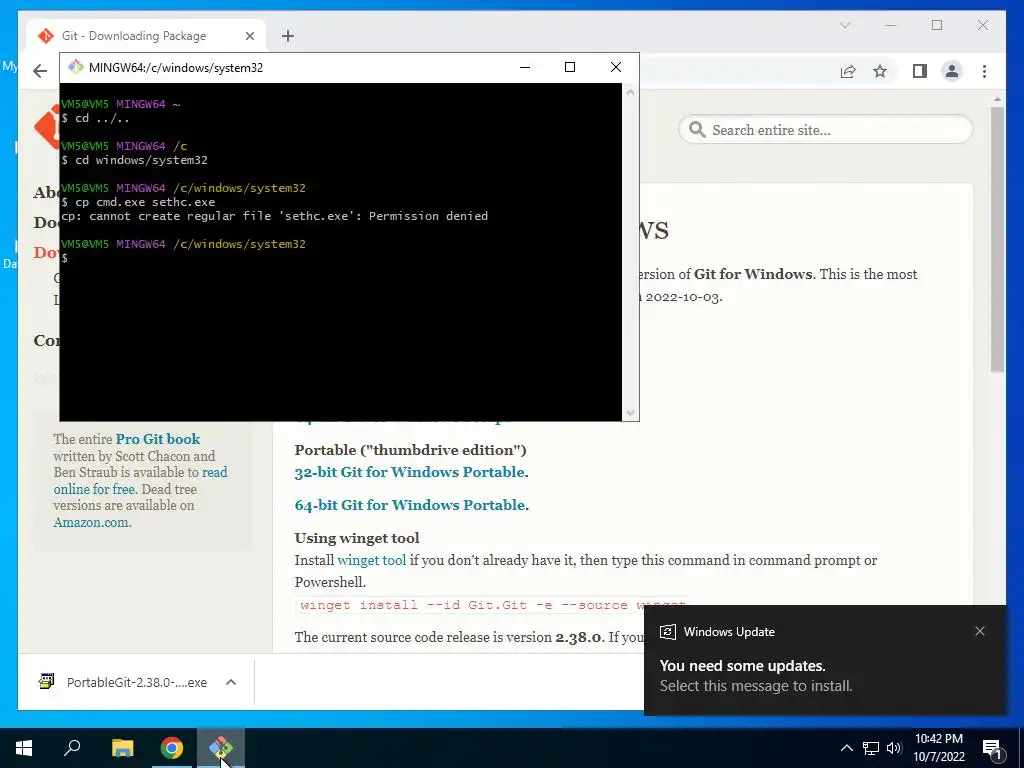Open the Windows Start menu

(x=24, y=748)
